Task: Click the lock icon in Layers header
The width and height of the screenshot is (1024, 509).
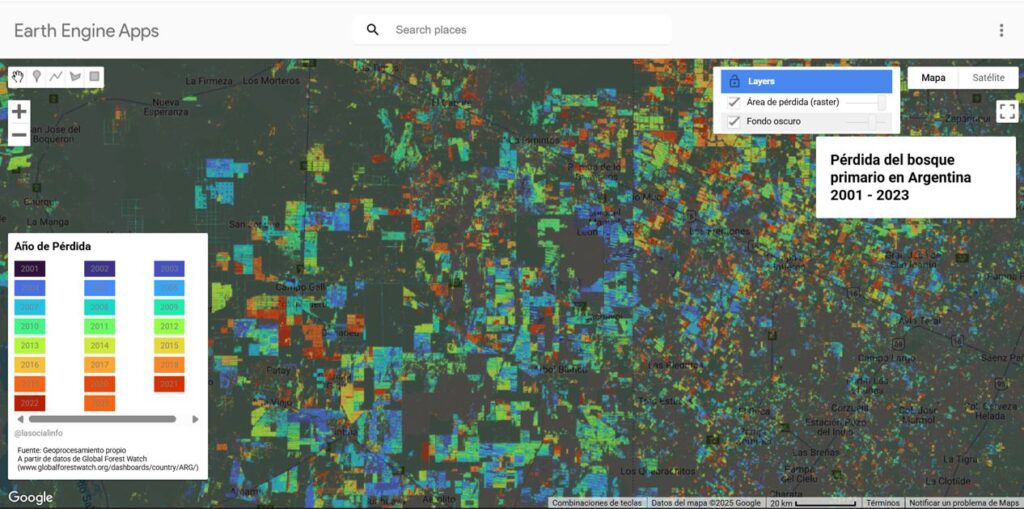Action: 734,82
